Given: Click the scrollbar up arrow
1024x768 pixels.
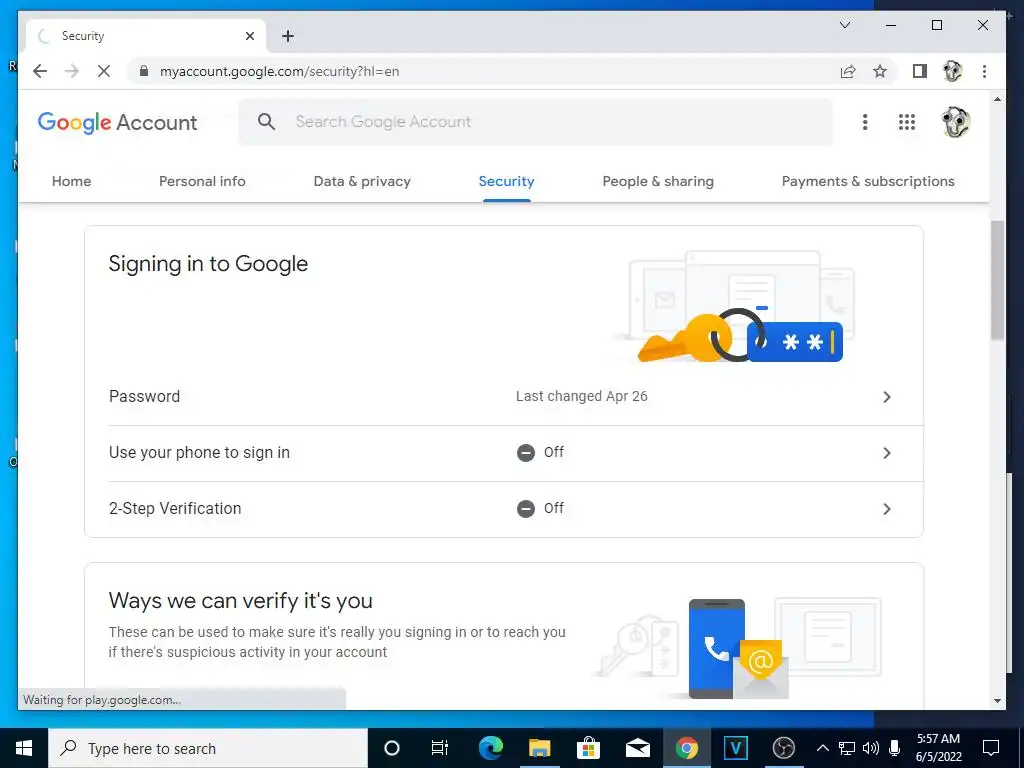Looking at the screenshot, I should [x=997, y=99].
